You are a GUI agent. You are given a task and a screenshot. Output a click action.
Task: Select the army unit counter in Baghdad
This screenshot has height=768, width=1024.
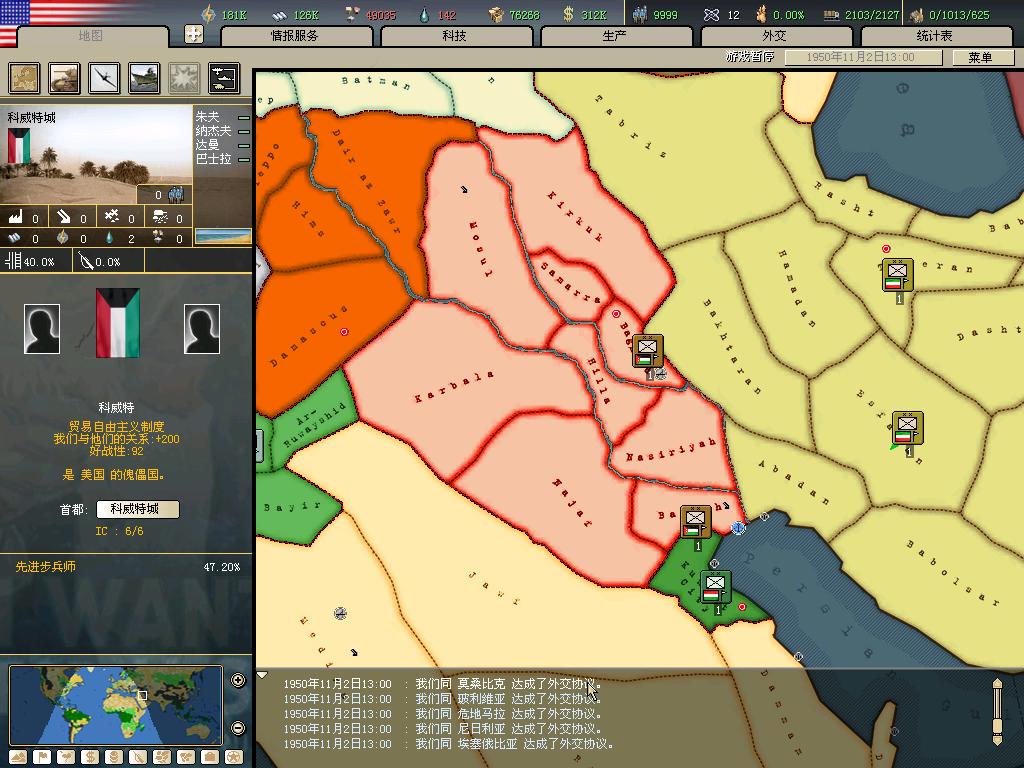coord(648,351)
